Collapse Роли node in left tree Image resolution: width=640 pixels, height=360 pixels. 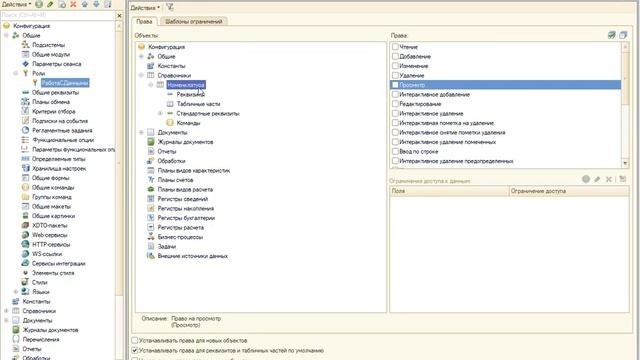16,73
